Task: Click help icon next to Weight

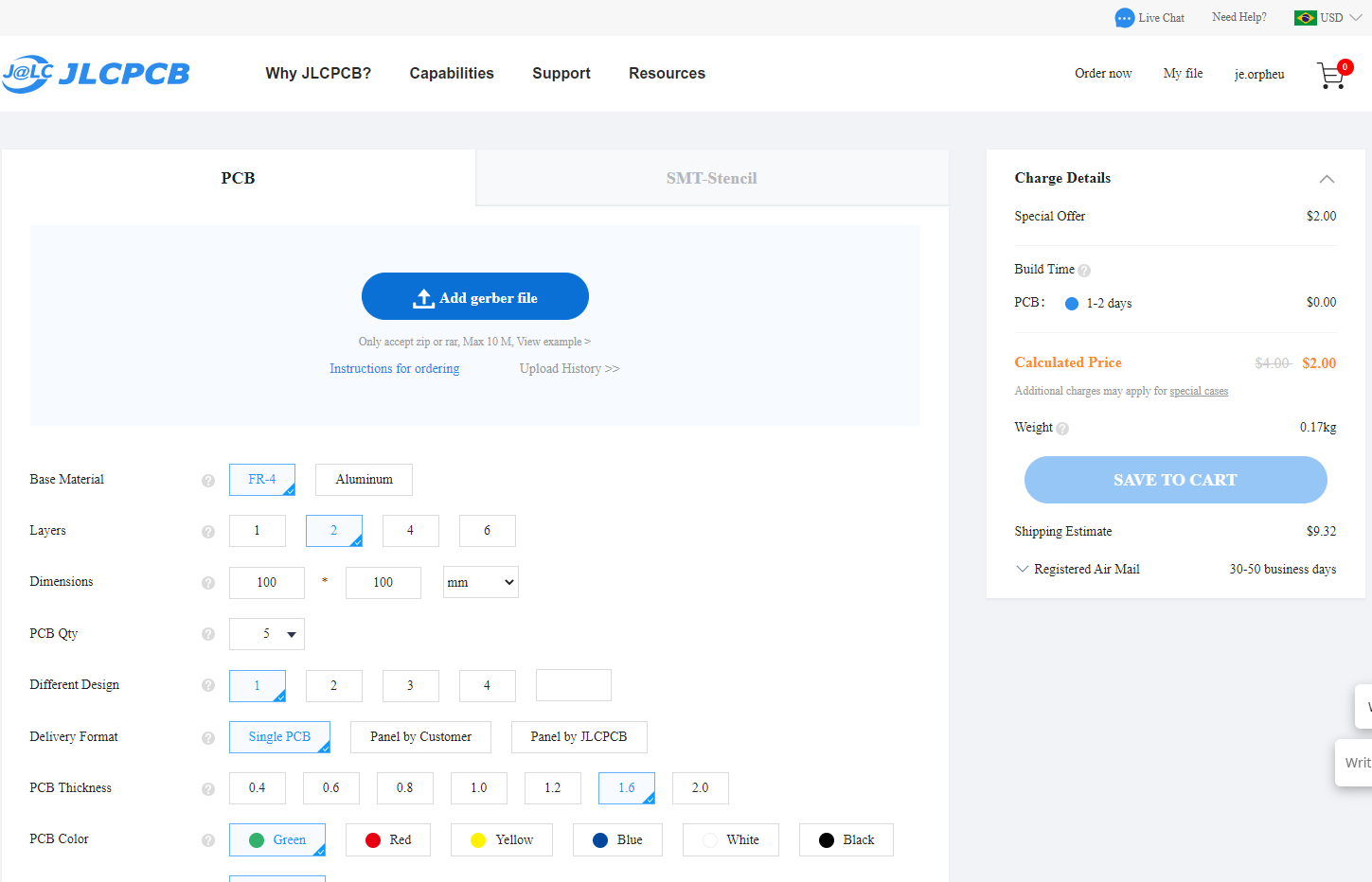Action: coord(1062,429)
